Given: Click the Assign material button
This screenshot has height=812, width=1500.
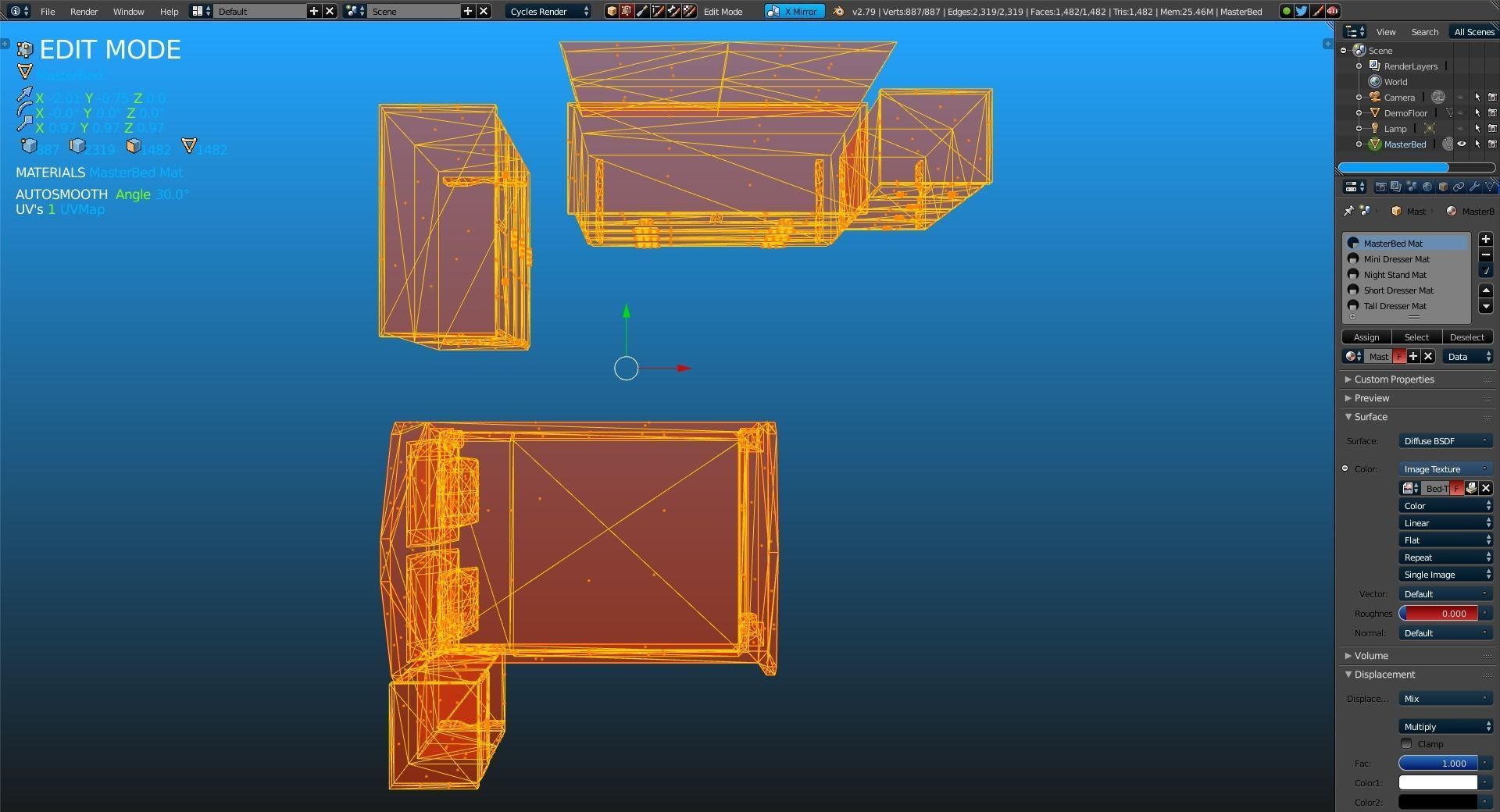Looking at the screenshot, I should (x=1366, y=337).
